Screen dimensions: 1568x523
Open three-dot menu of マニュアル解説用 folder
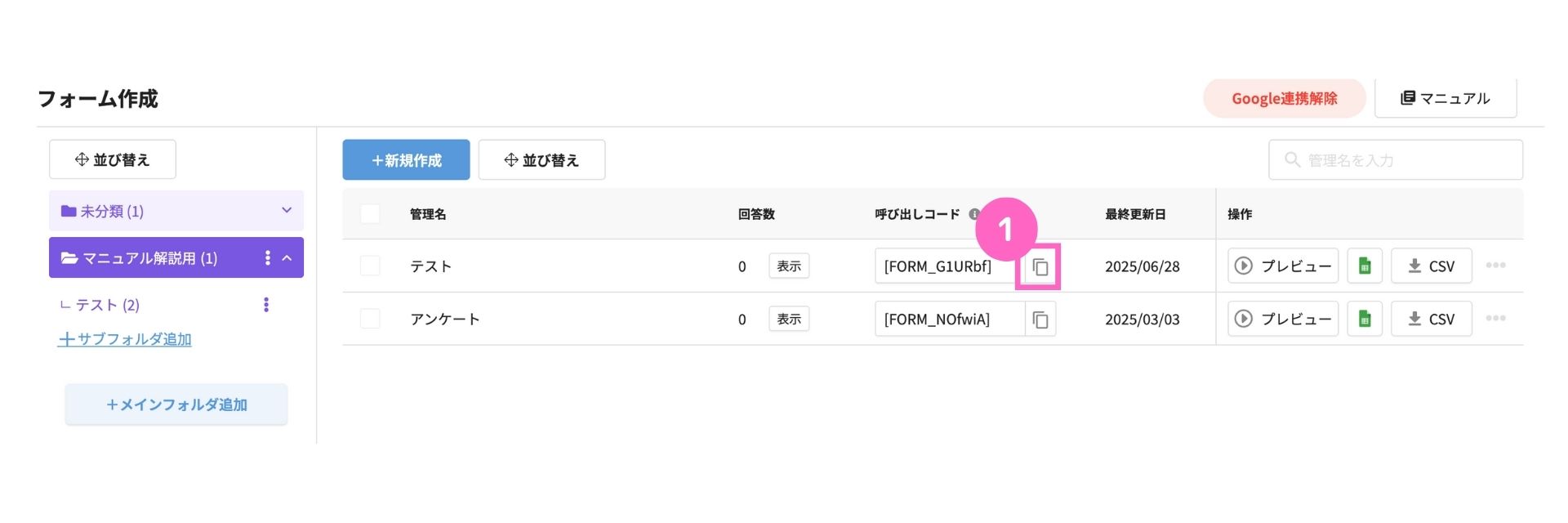point(267,258)
